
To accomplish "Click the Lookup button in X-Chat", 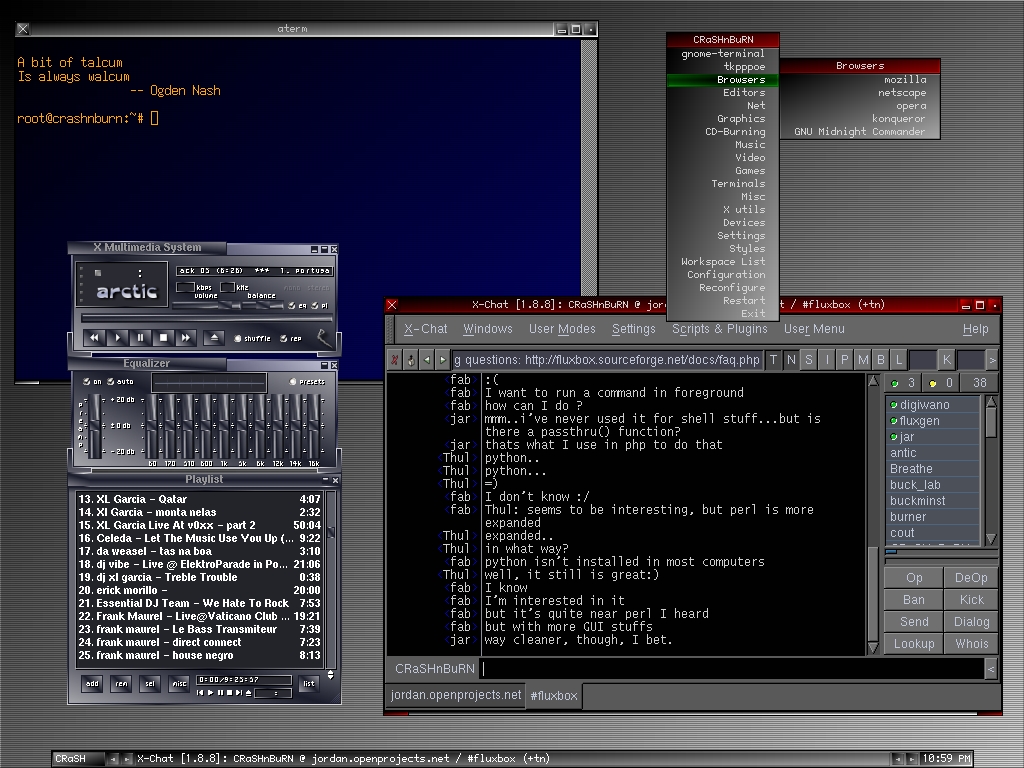I will pyautogui.click(x=914, y=644).
